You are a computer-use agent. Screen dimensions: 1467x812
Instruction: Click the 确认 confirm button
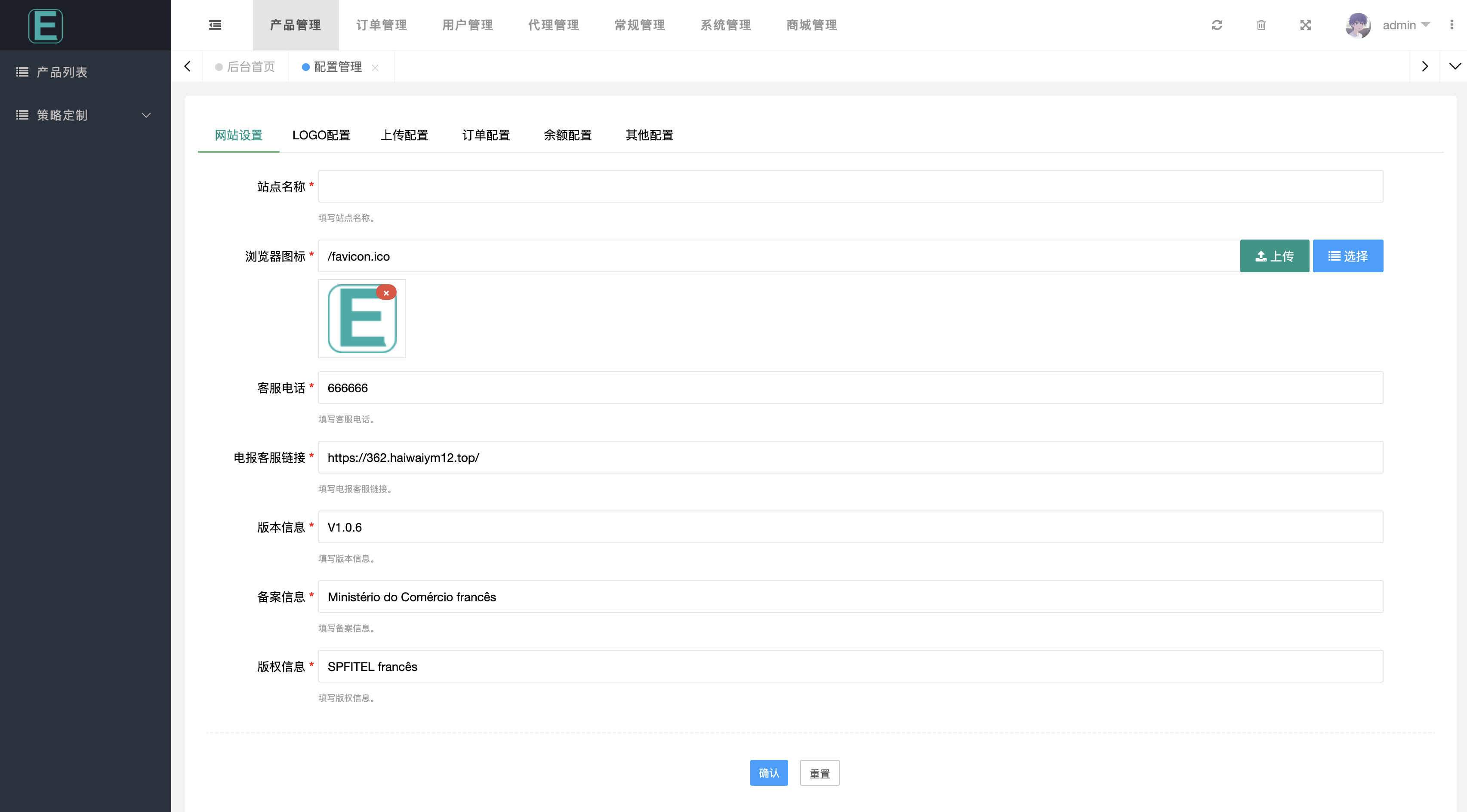tap(769, 773)
